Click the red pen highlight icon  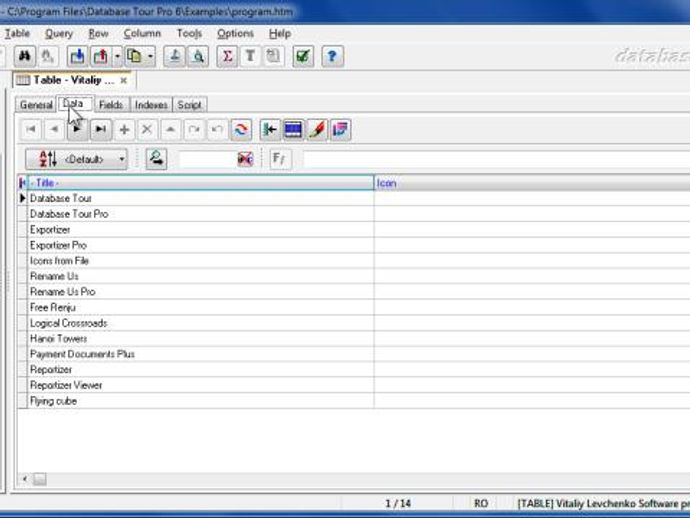click(317, 129)
